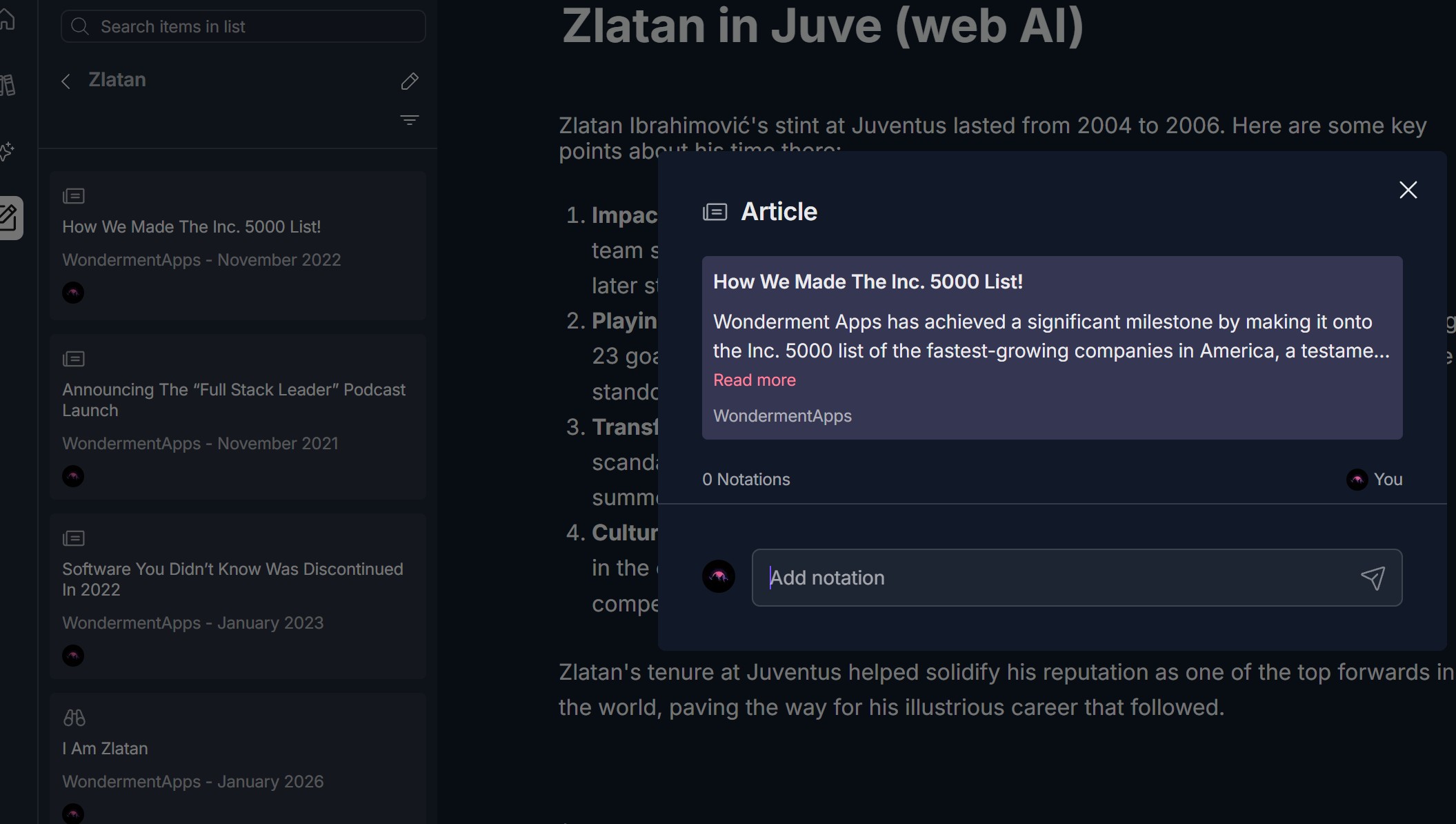Select the highlighted compose note sidebar icon
This screenshot has height=824, width=1456.
(10, 218)
